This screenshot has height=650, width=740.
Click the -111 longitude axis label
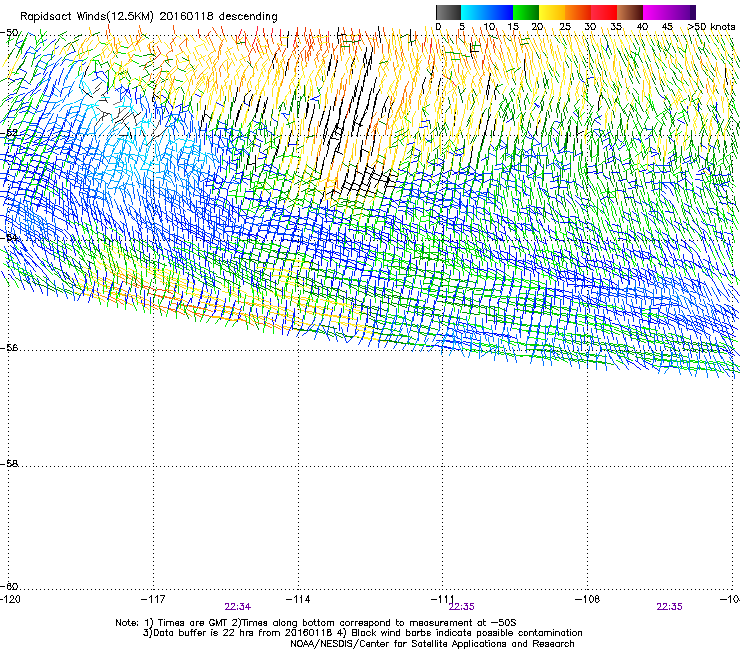coord(443,599)
